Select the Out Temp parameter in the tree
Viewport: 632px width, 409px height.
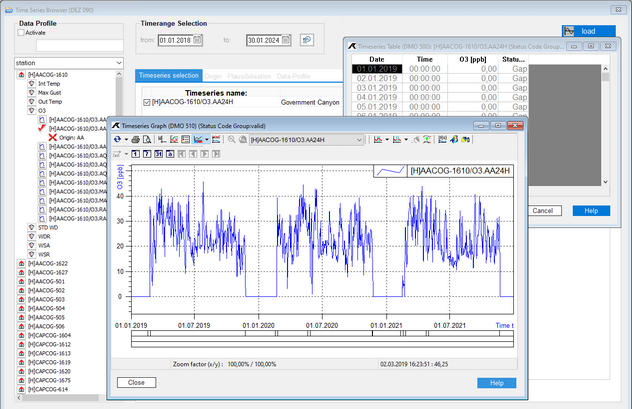click(50, 102)
